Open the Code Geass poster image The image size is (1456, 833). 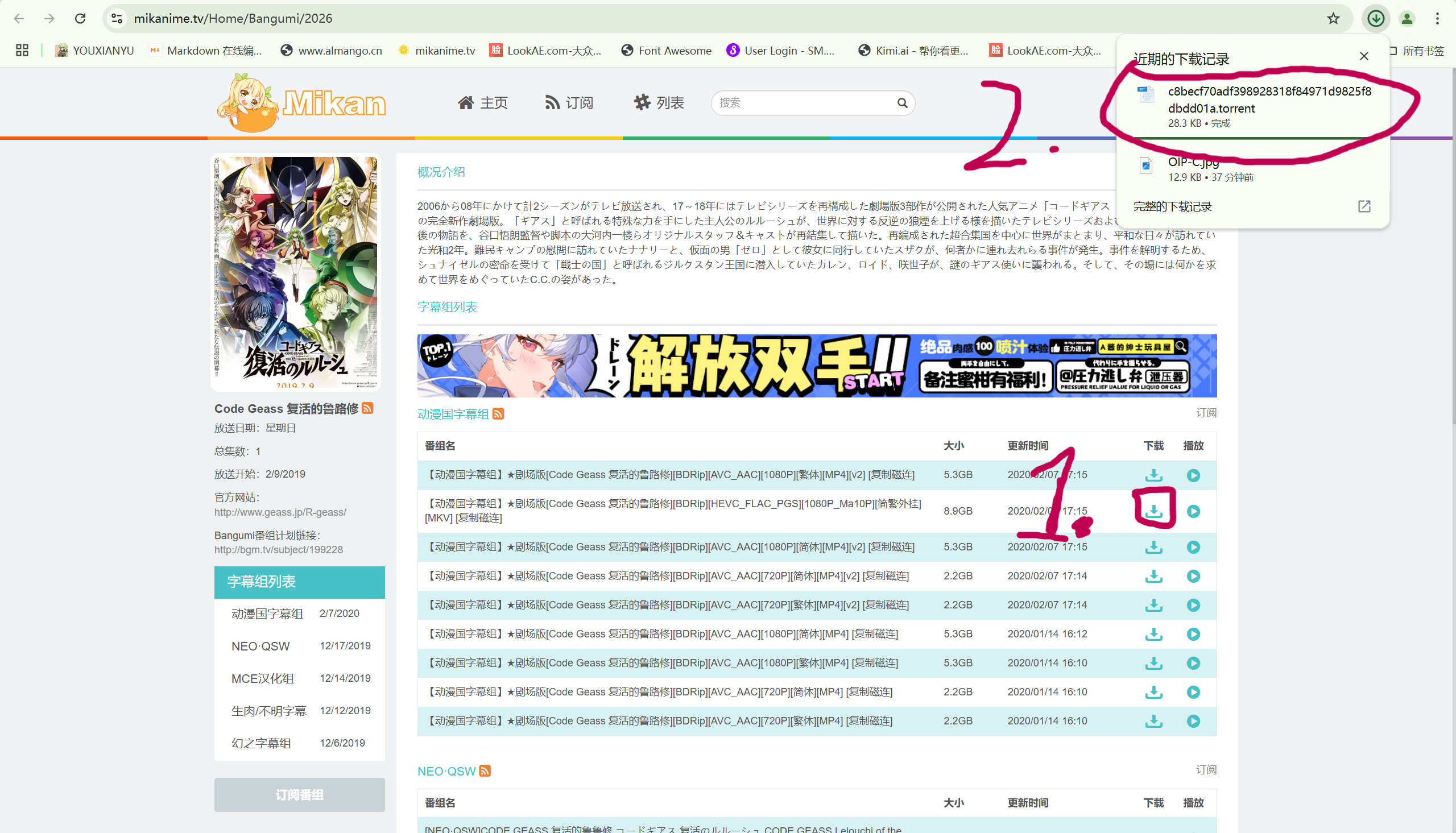tap(296, 272)
